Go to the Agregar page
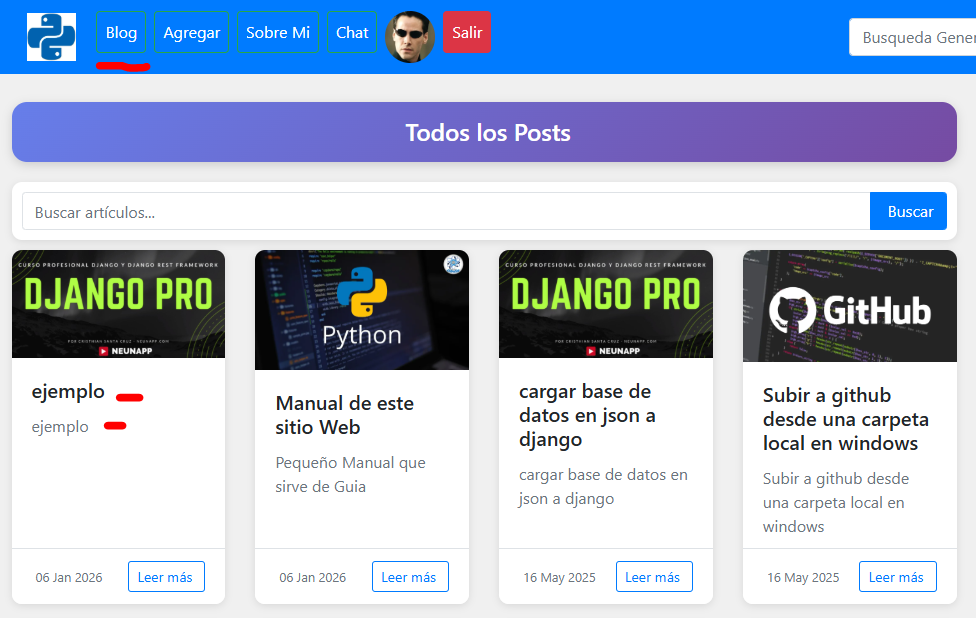The height and width of the screenshot is (618, 976). 191,33
